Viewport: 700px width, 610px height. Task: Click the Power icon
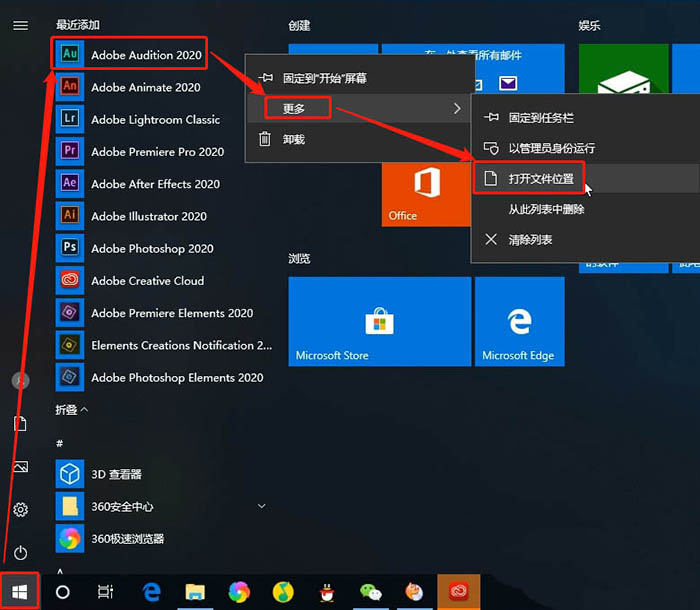point(21,553)
